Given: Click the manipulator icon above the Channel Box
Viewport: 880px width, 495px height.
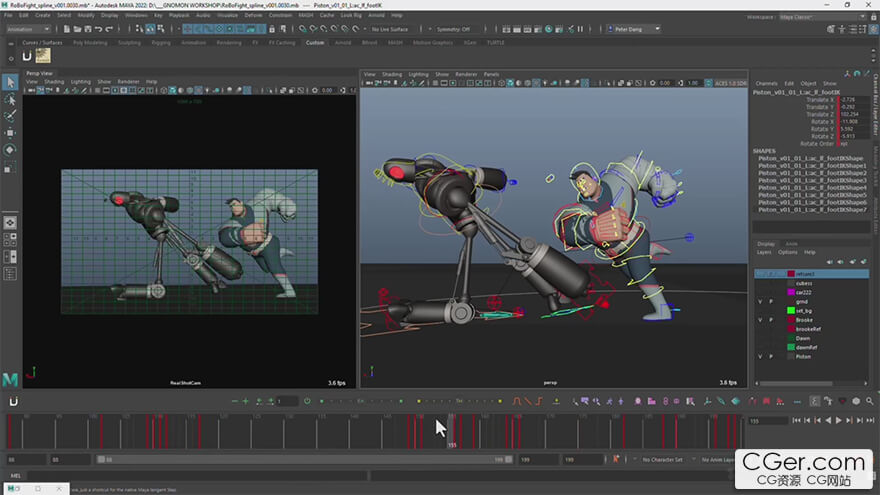Looking at the screenshot, I should pyautogui.click(x=847, y=74).
